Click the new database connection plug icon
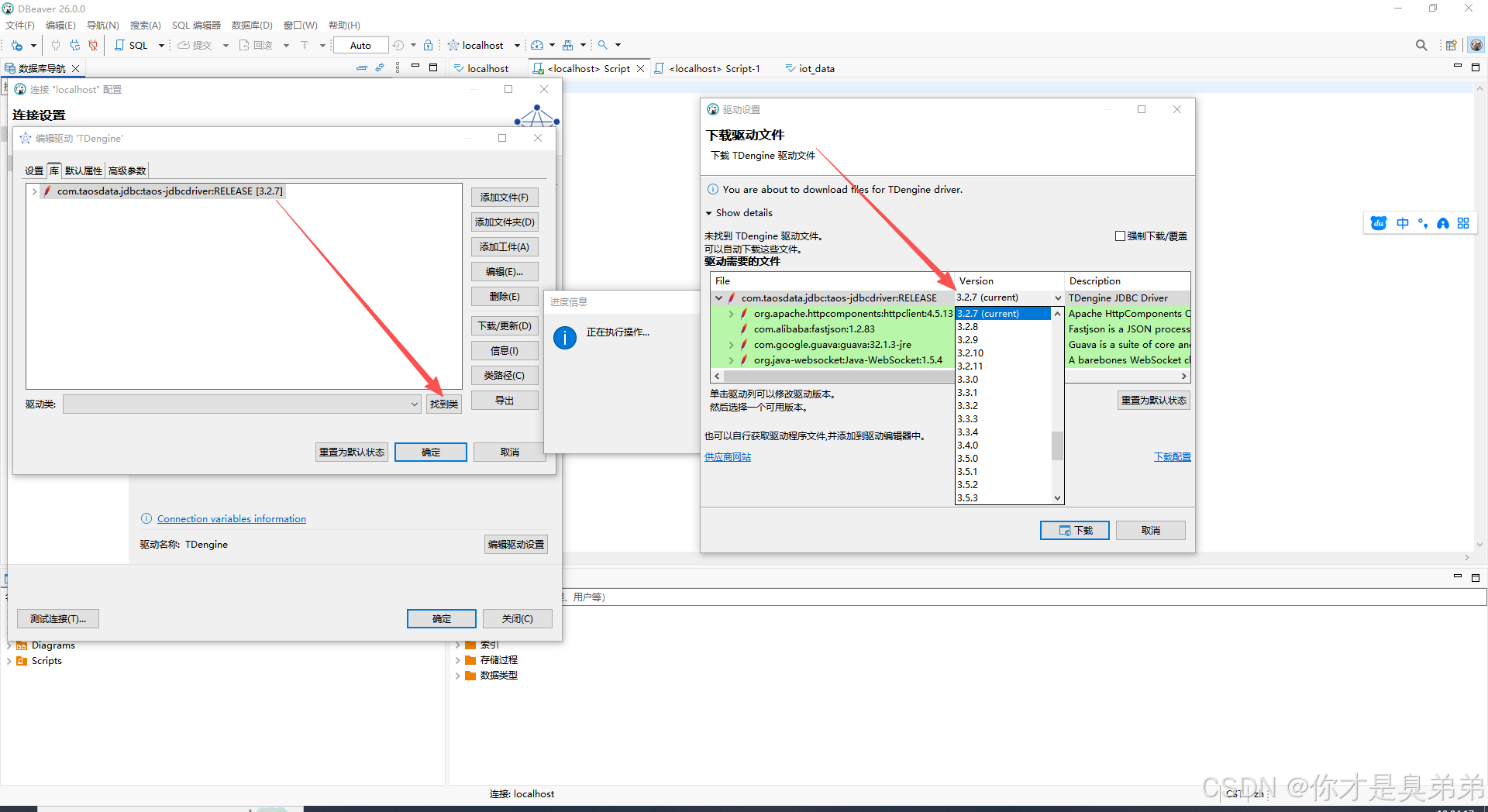This screenshot has width=1488, height=812. (17, 46)
